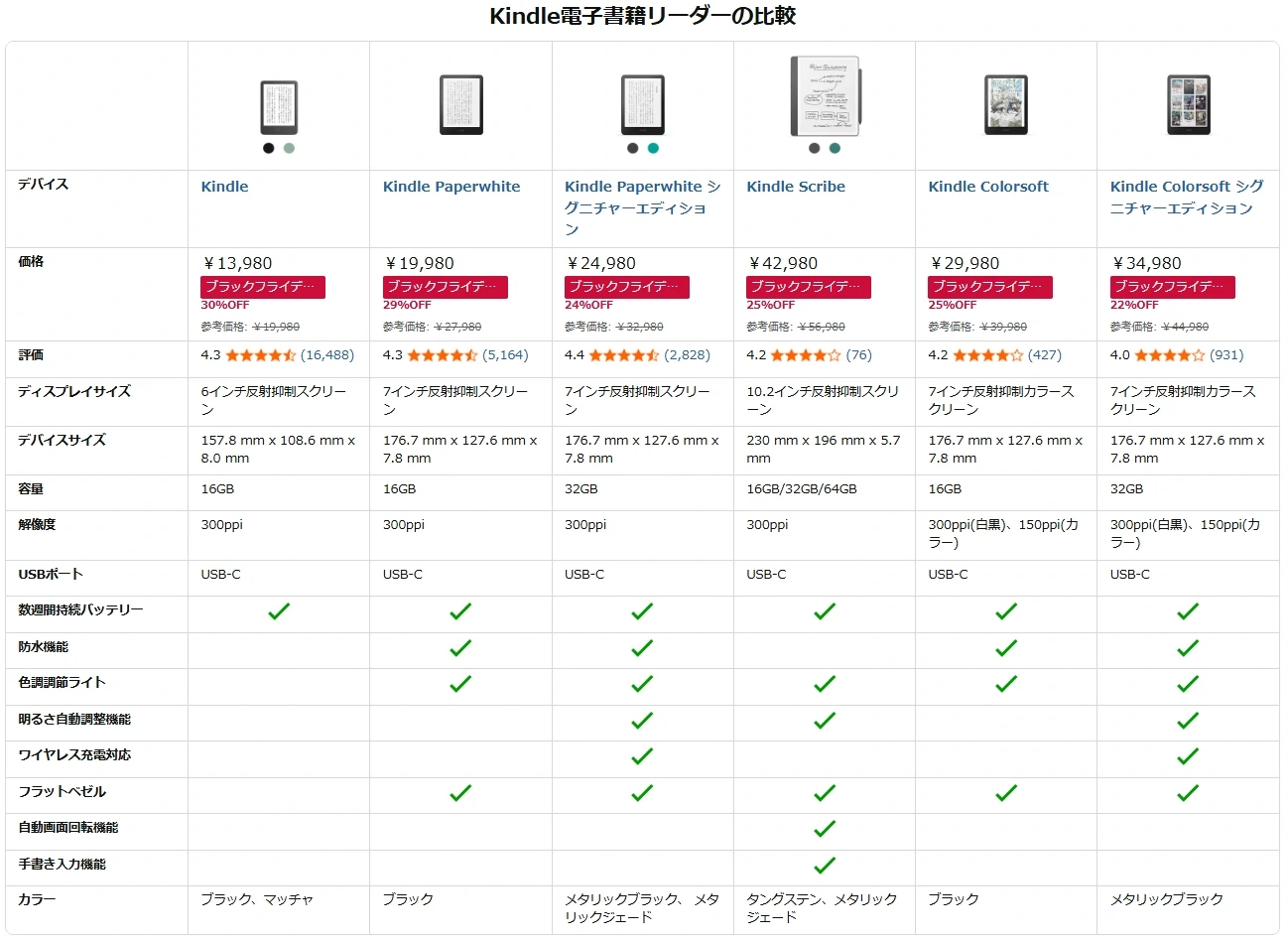The width and height of the screenshot is (1288, 941).
Task: Click the Black Friday badge under ¥42,980
Action: pyautogui.click(x=809, y=287)
